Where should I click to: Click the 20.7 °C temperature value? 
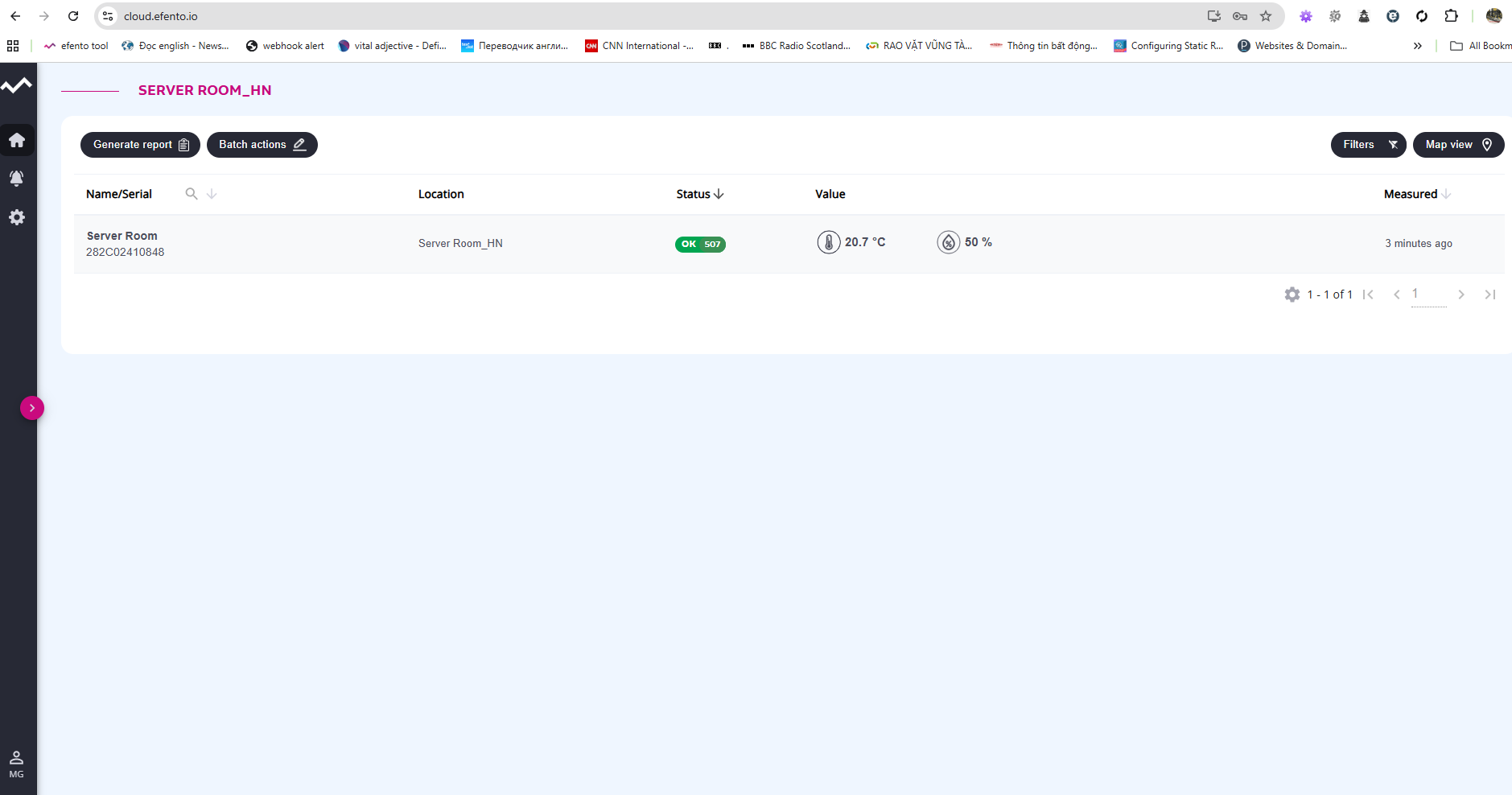pos(865,242)
